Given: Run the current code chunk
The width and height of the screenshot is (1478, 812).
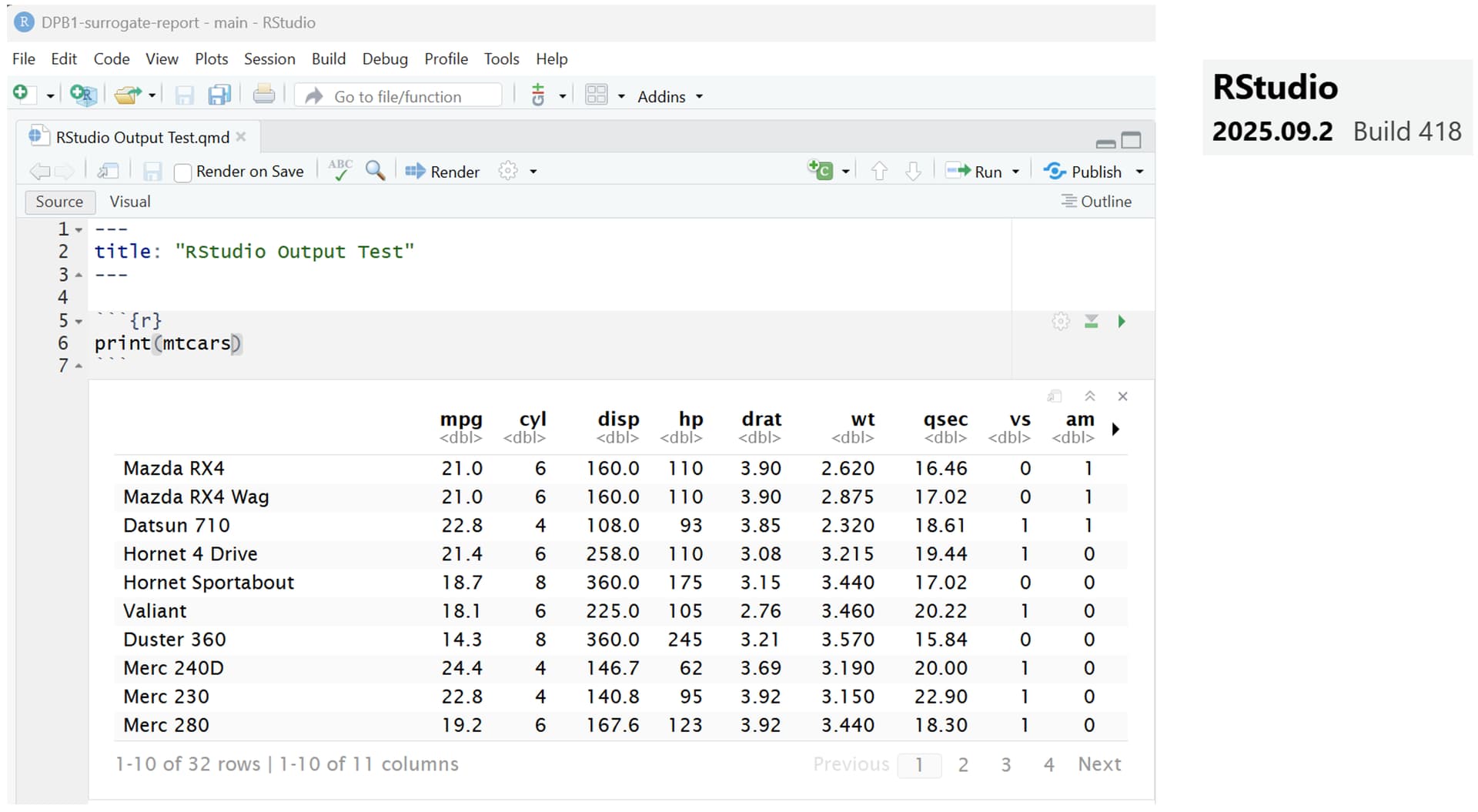Looking at the screenshot, I should tap(1122, 322).
